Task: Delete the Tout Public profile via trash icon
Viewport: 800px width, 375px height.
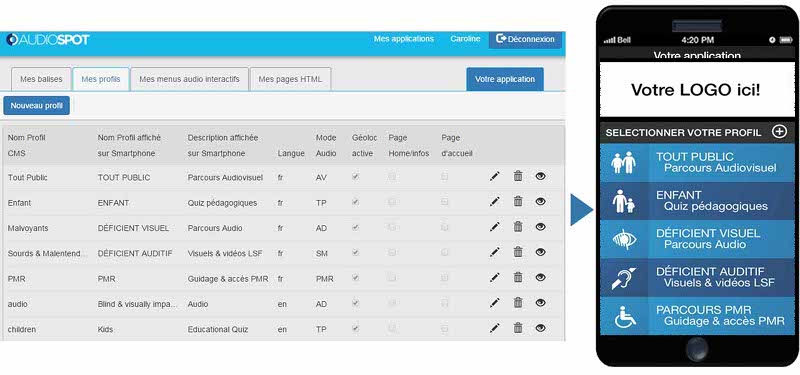Action: click(x=518, y=176)
